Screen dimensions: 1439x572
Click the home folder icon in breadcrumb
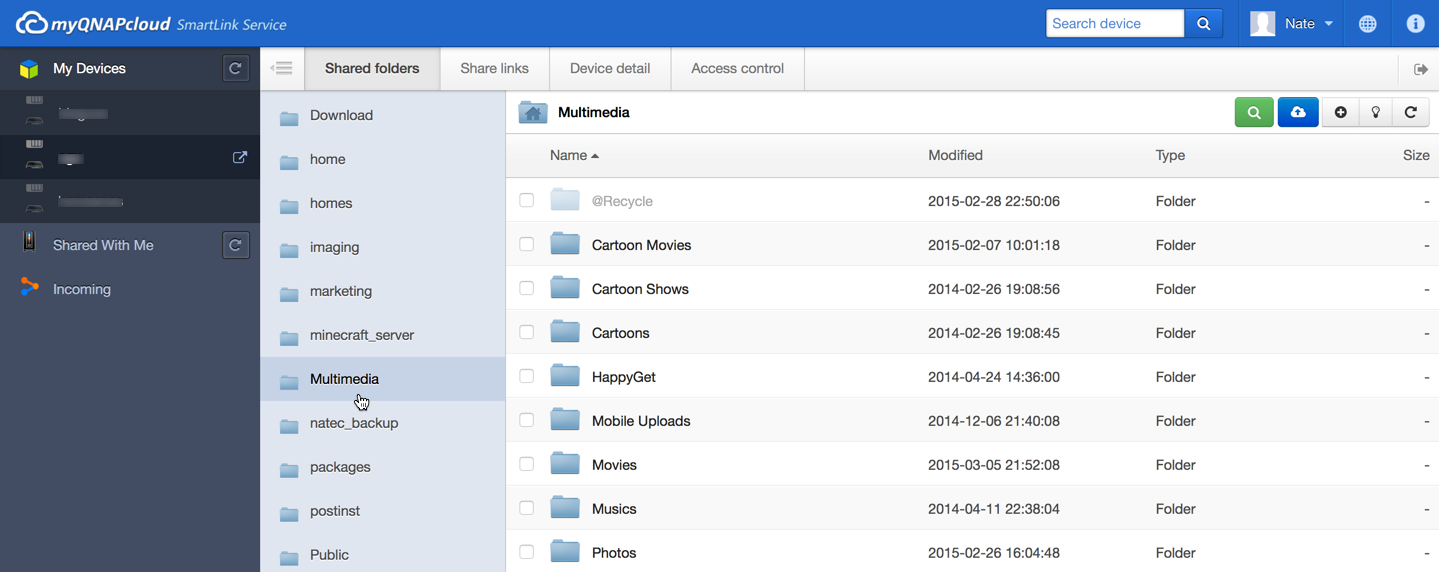(x=533, y=113)
